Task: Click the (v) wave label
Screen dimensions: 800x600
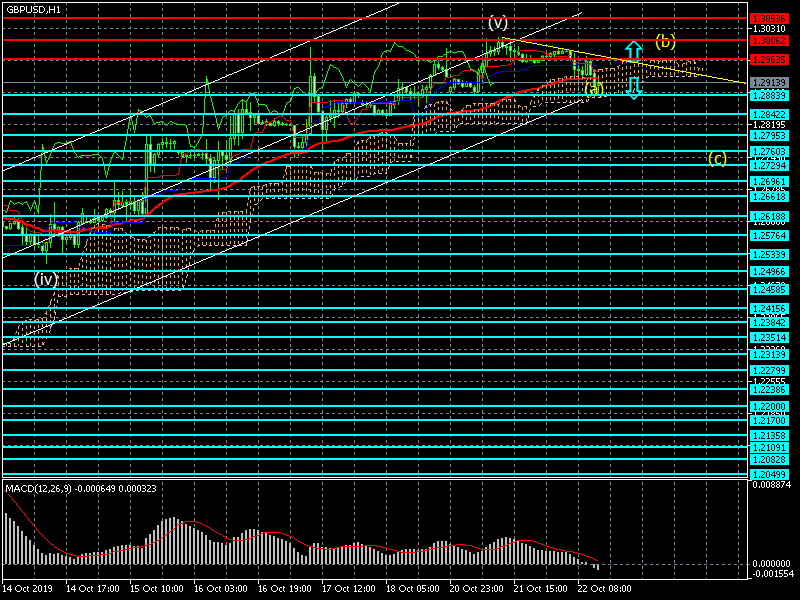Action: point(498,22)
